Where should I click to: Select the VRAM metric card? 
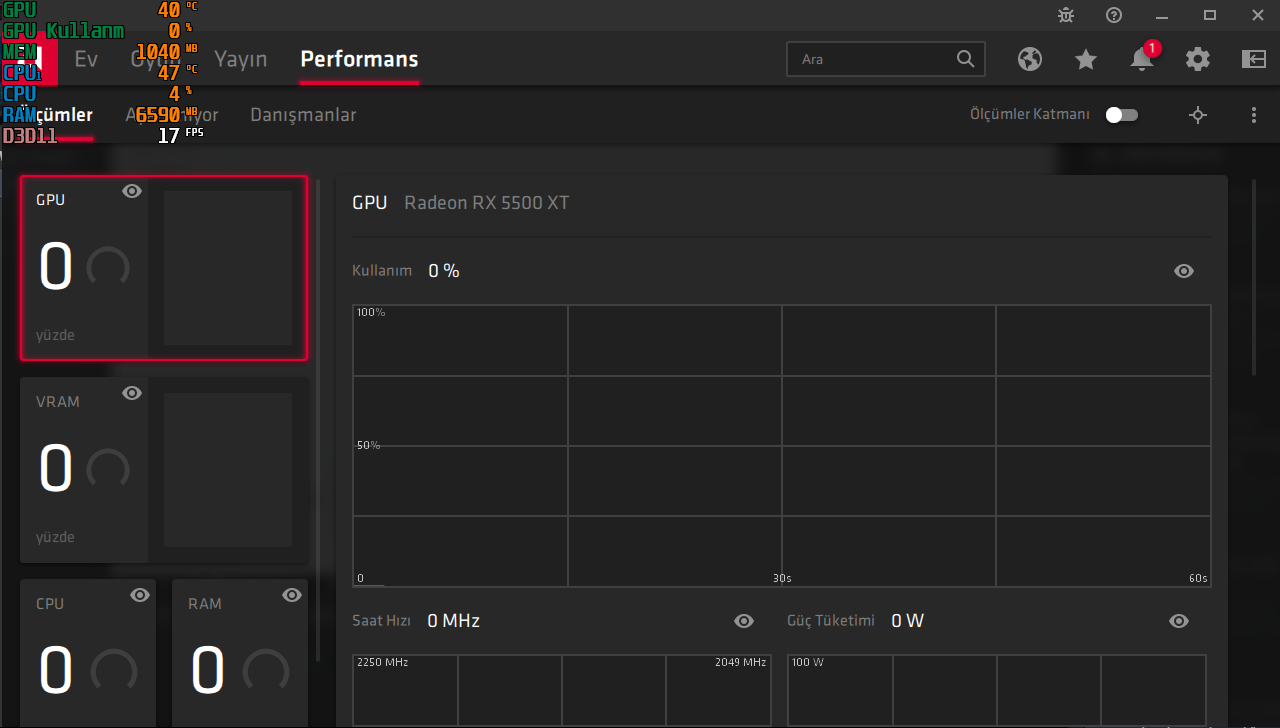pos(164,470)
